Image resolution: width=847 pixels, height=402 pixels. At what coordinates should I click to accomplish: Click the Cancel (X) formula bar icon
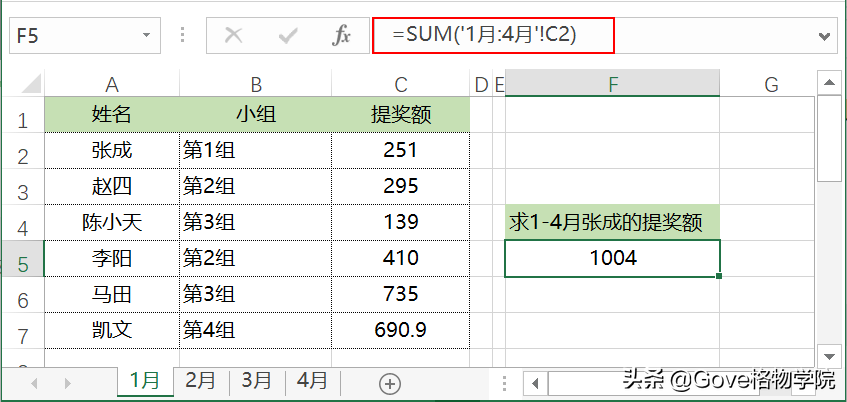233,36
